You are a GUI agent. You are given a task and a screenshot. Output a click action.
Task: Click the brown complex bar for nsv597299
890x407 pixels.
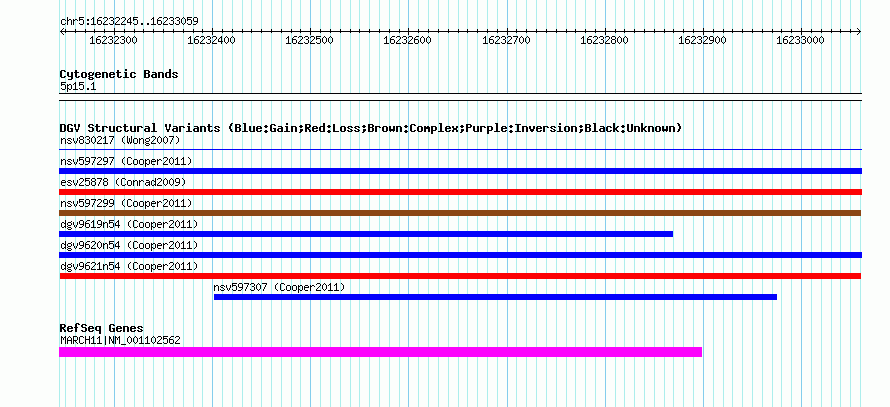(x=460, y=213)
